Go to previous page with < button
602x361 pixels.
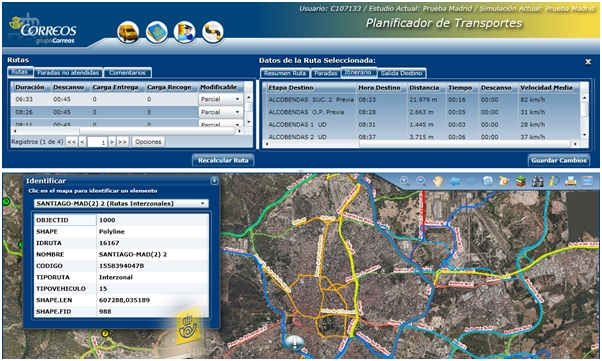coord(82,142)
